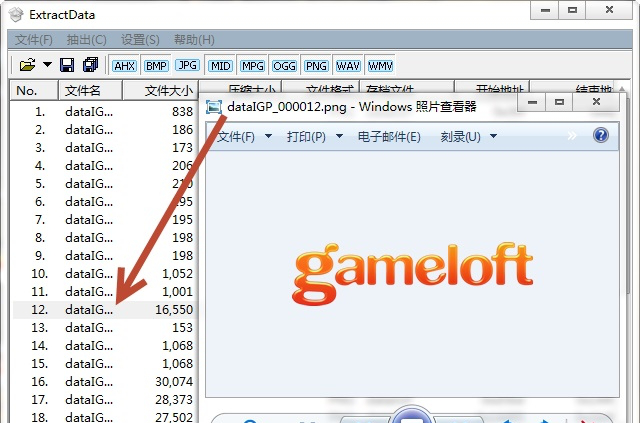Open the dropdown arrow next to folder icon
640x439 pixels.
[x=47, y=64]
